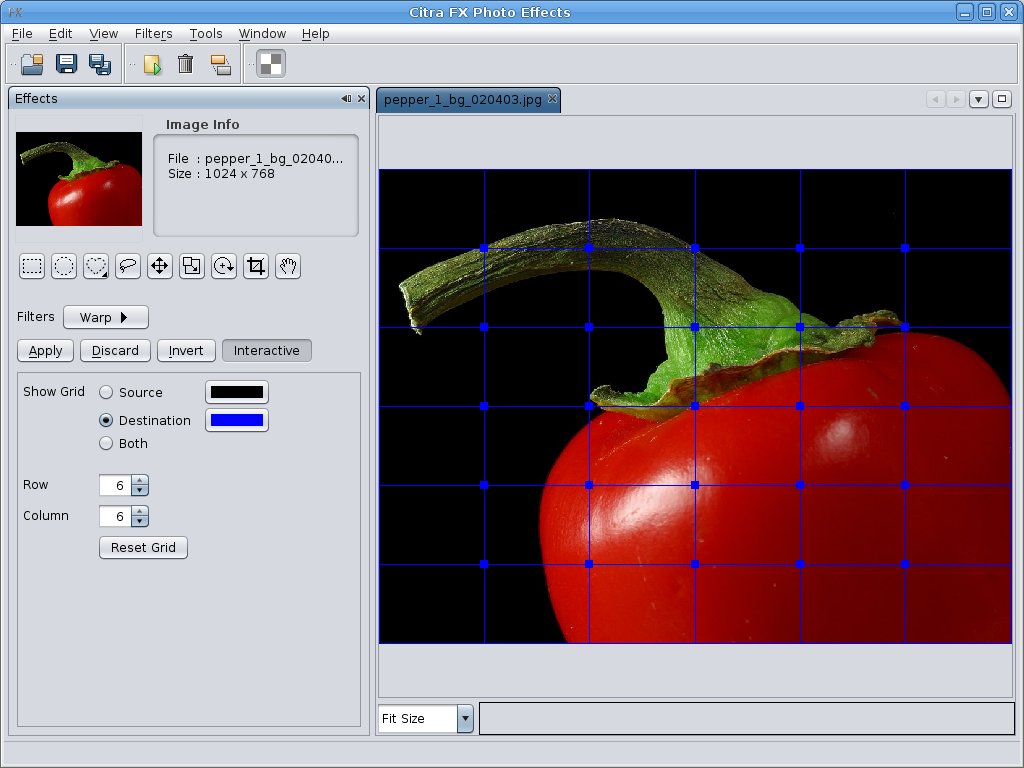Select the Both grid radio option

pyautogui.click(x=106, y=444)
